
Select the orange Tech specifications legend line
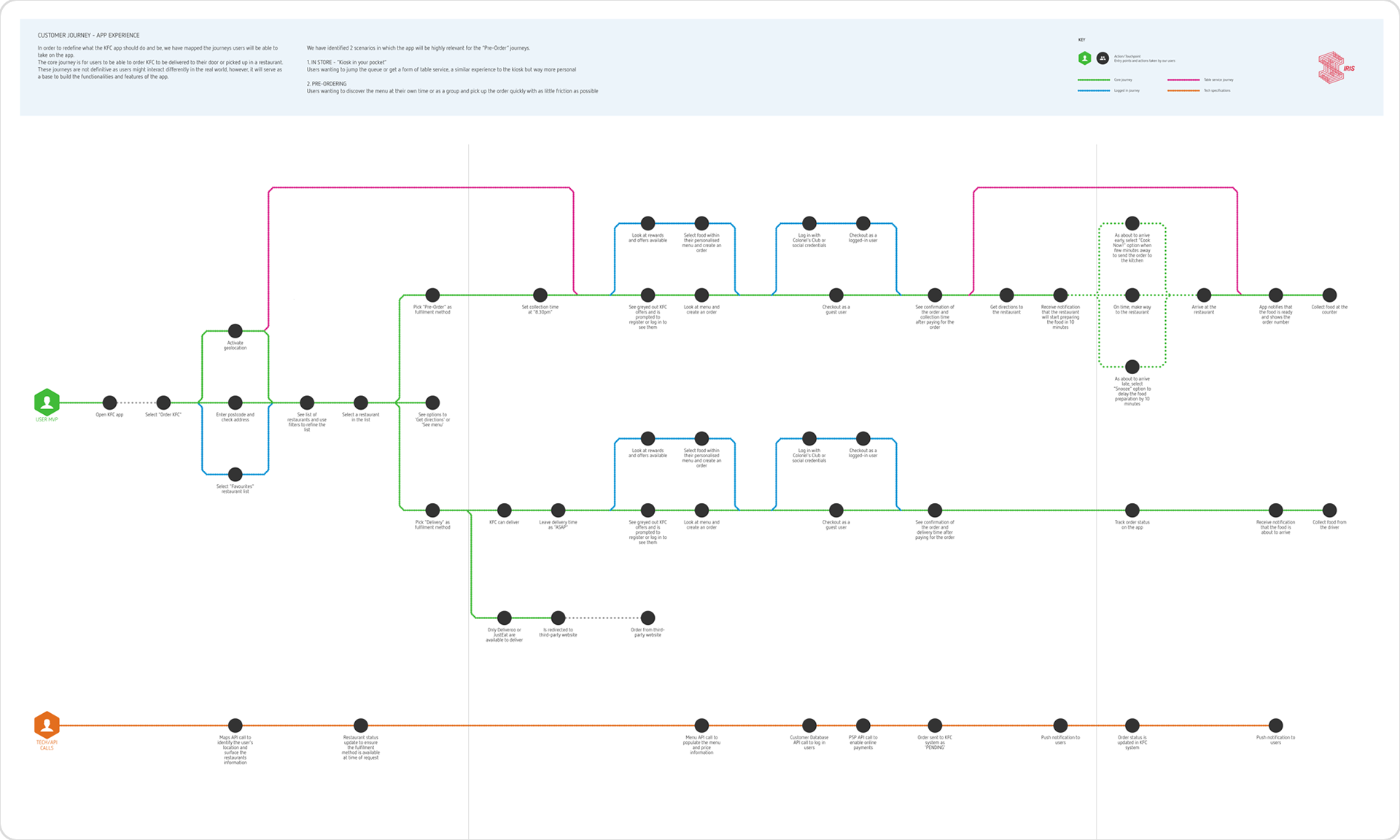click(x=1183, y=90)
